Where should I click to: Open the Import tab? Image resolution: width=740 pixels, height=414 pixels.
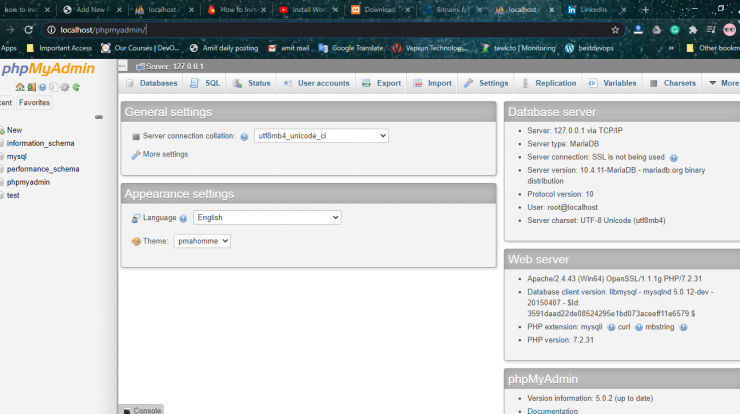pyautogui.click(x=433, y=83)
